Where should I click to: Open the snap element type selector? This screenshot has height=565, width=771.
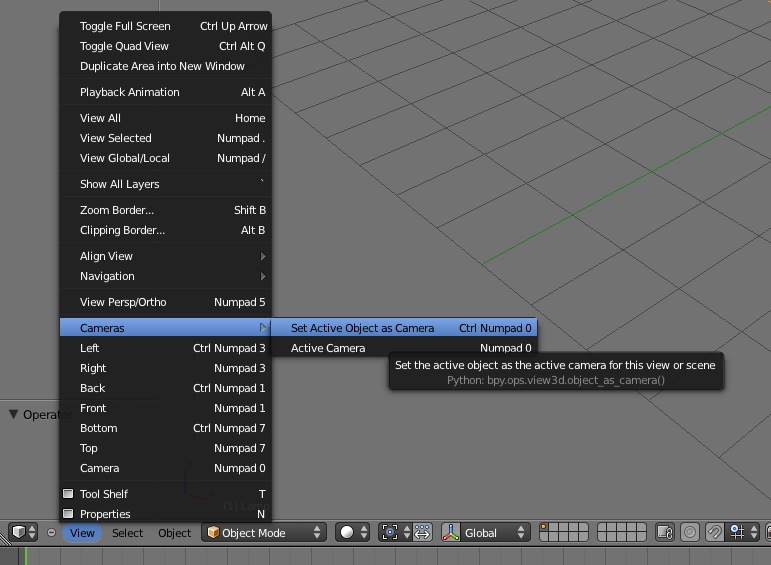[742, 533]
